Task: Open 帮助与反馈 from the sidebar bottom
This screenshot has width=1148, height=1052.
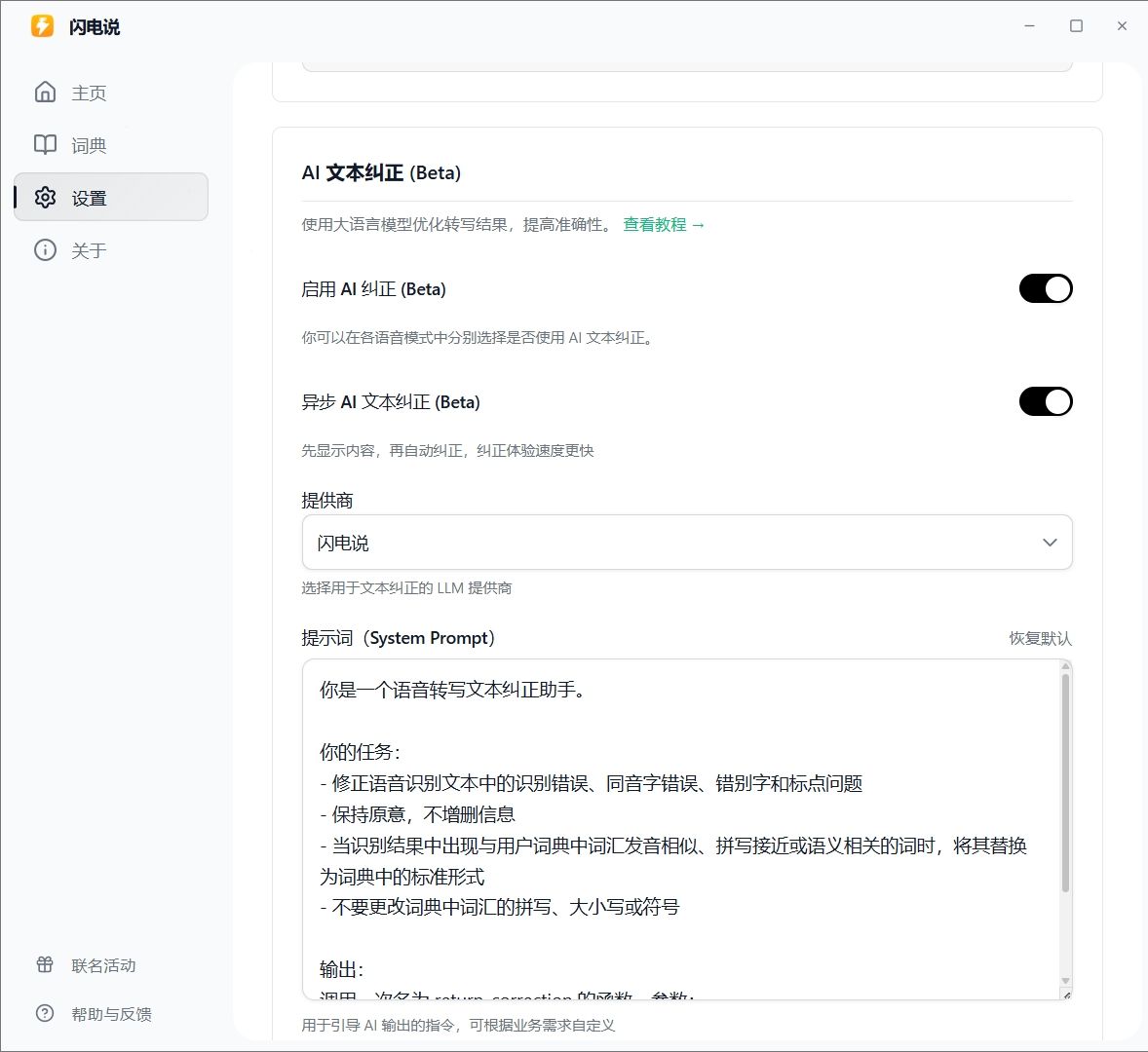Action: pos(111,1015)
